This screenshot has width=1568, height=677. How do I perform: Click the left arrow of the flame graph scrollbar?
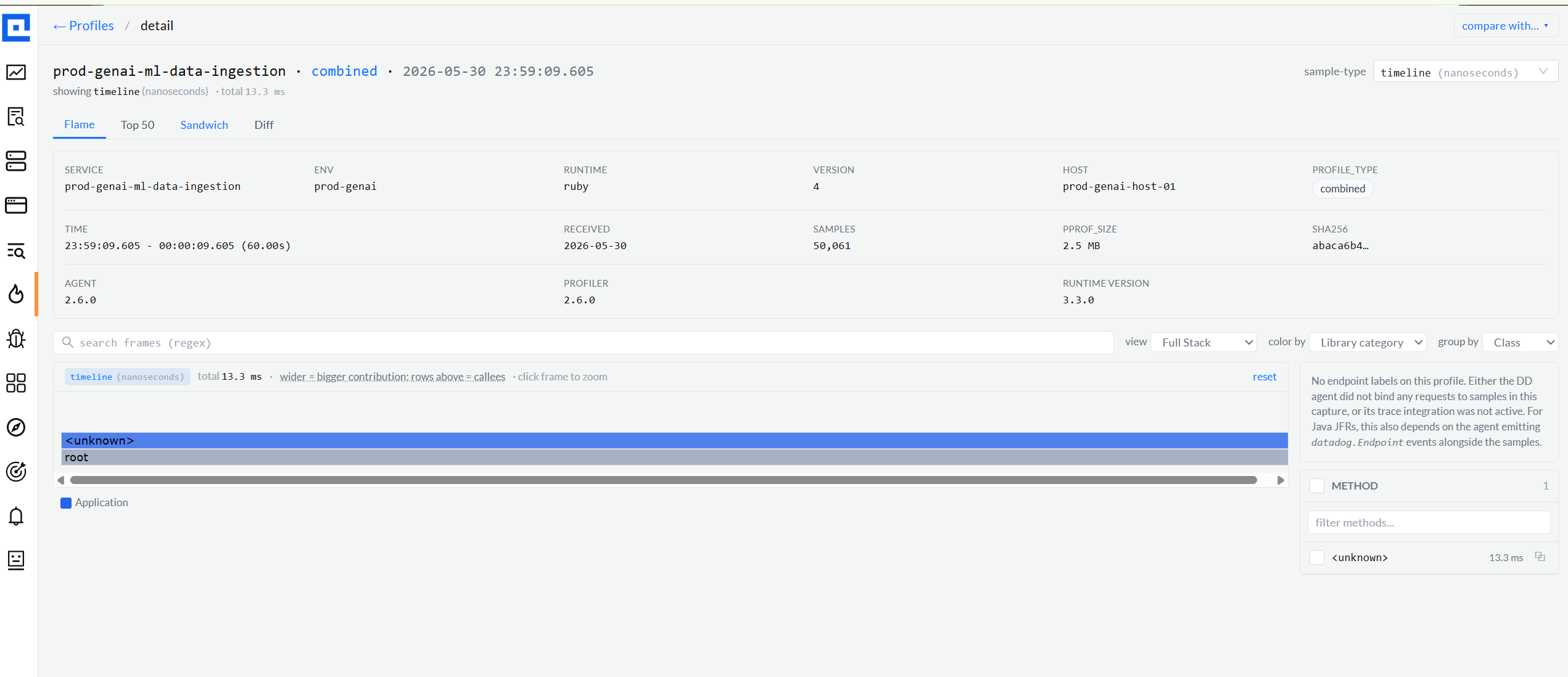click(60, 480)
